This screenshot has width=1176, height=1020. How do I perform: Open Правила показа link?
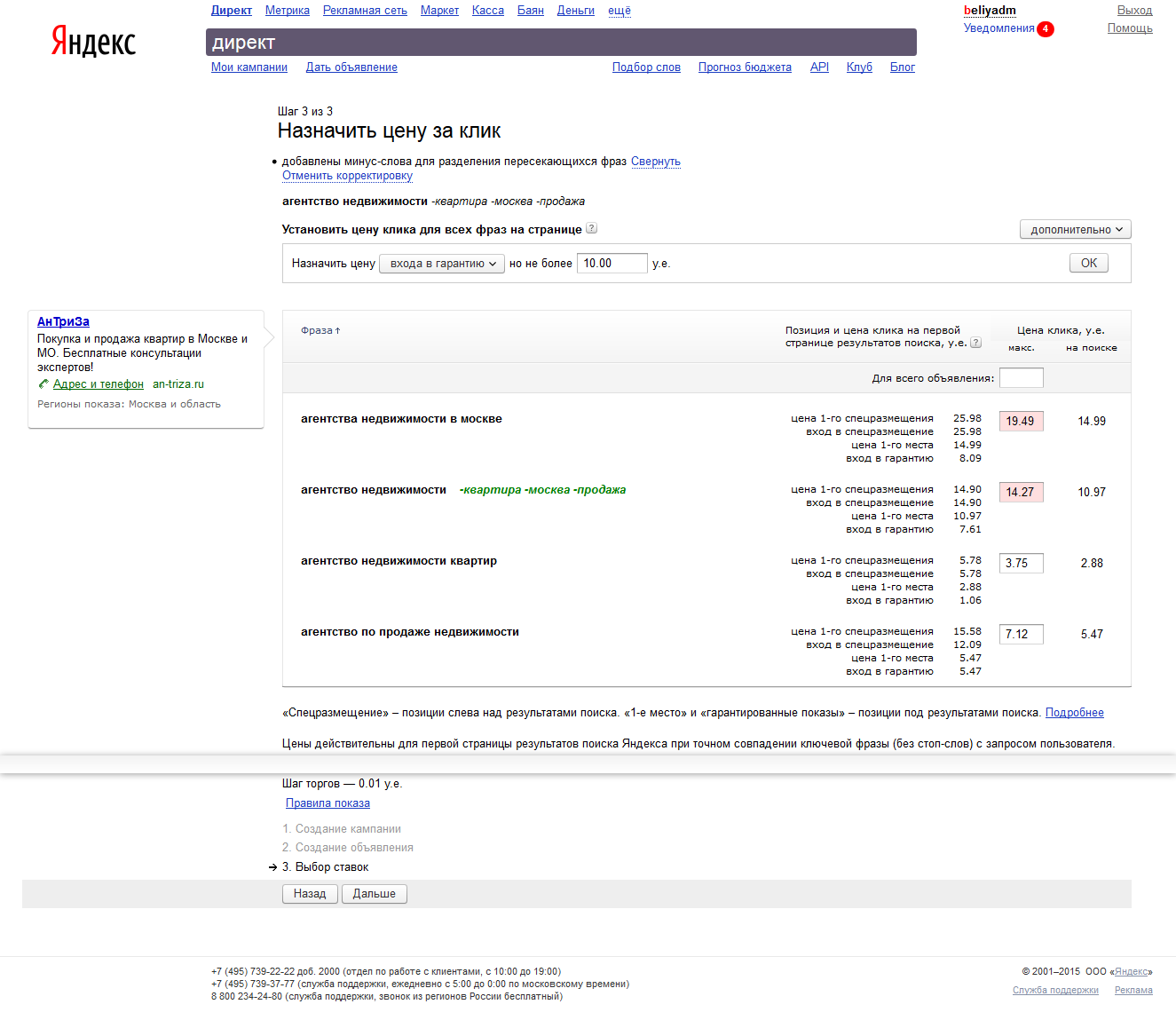[328, 803]
